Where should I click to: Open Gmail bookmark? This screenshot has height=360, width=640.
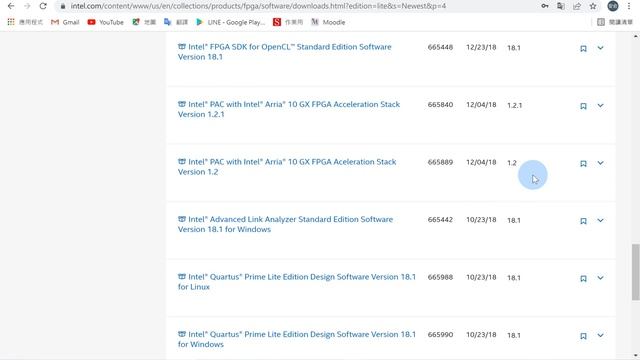pyautogui.click(x=65, y=22)
